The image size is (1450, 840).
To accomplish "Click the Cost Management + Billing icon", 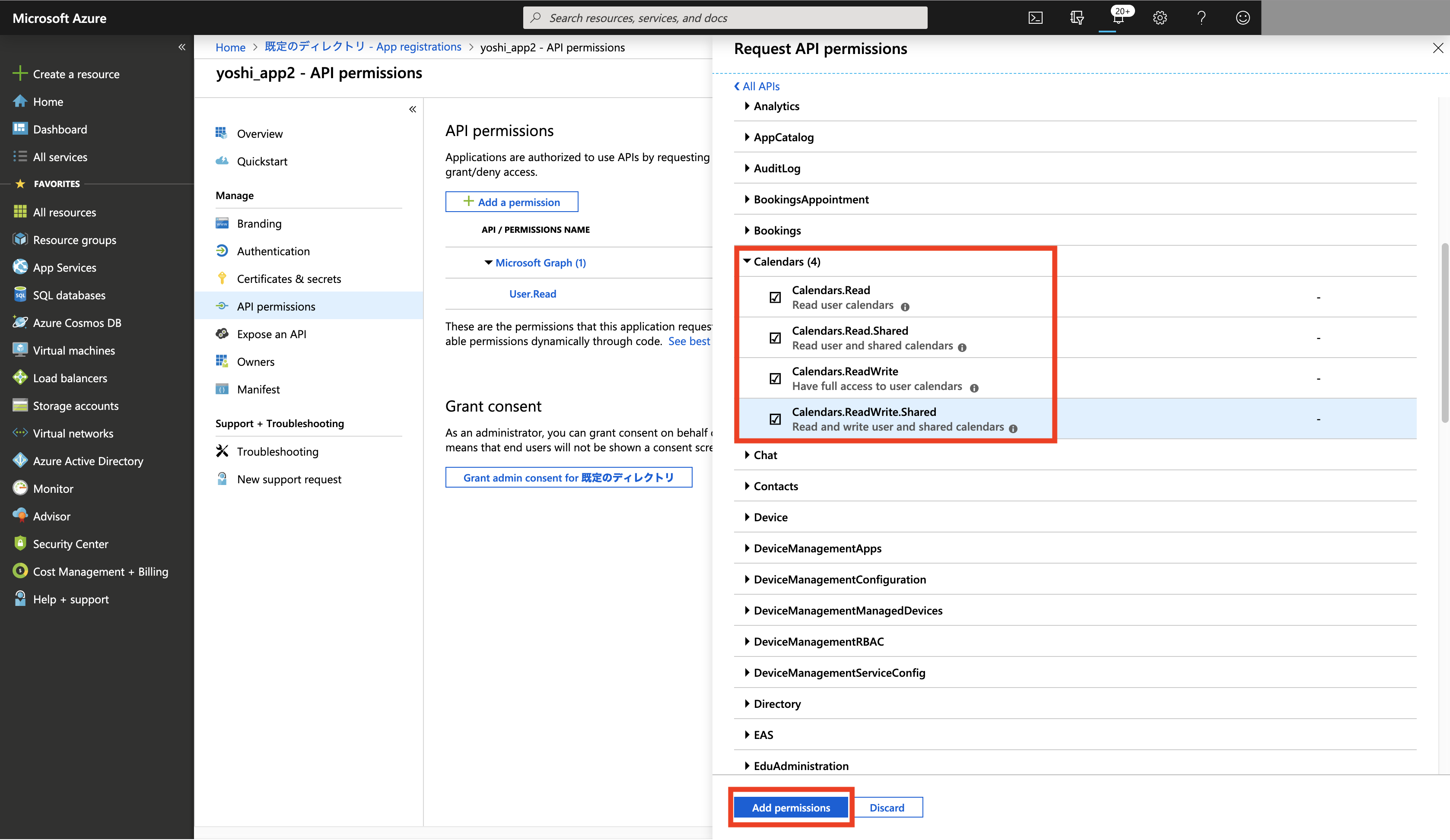I will pos(20,571).
